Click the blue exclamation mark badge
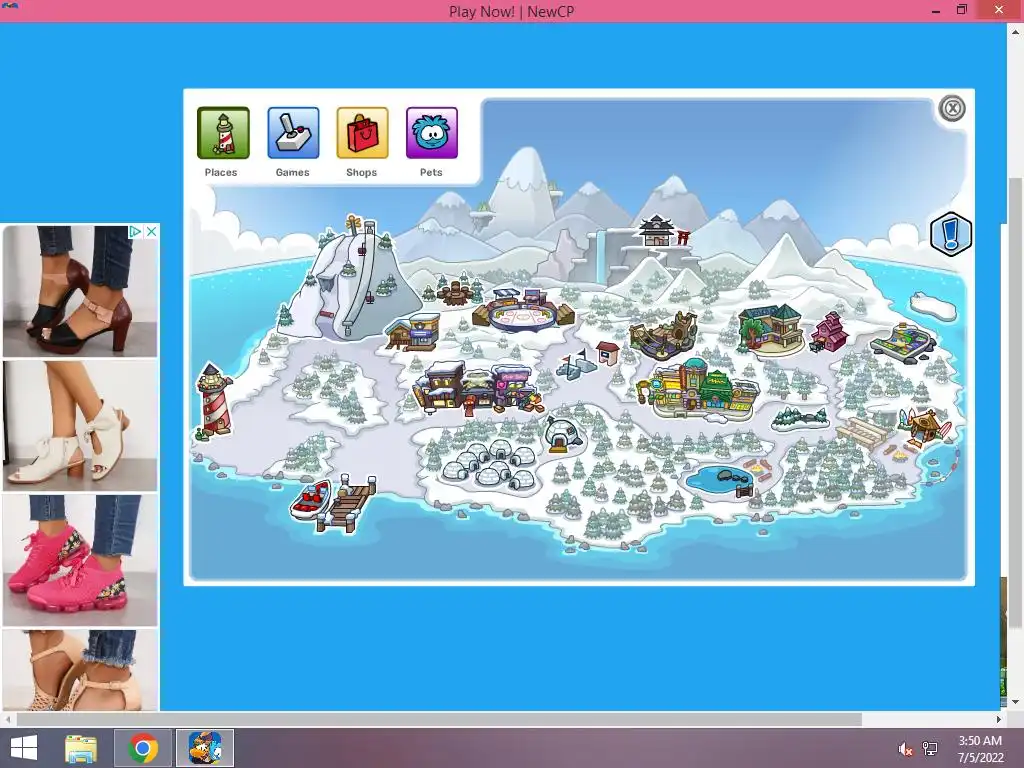The image size is (1024, 768). tap(951, 234)
